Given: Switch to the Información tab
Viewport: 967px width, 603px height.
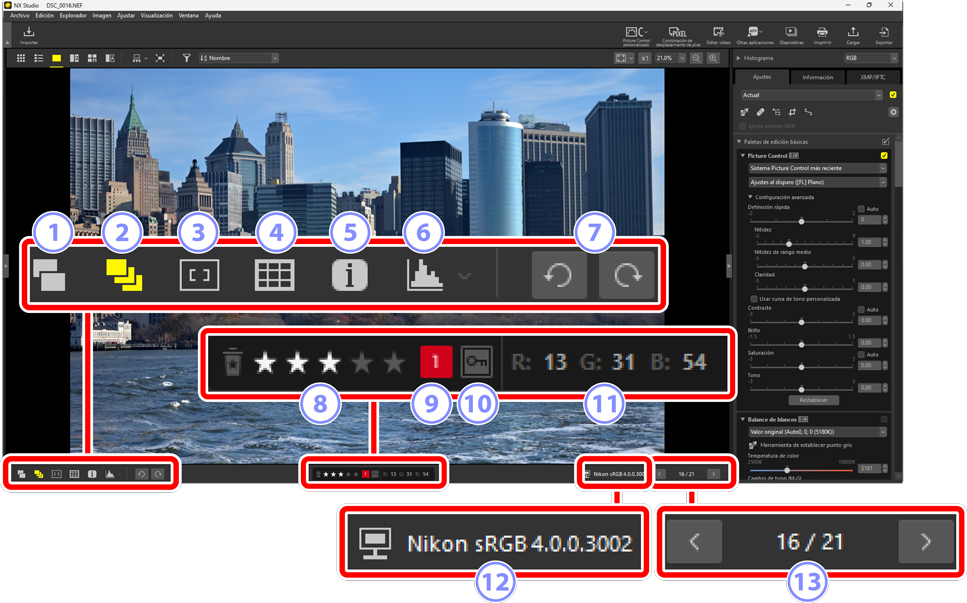Looking at the screenshot, I should click(x=817, y=77).
